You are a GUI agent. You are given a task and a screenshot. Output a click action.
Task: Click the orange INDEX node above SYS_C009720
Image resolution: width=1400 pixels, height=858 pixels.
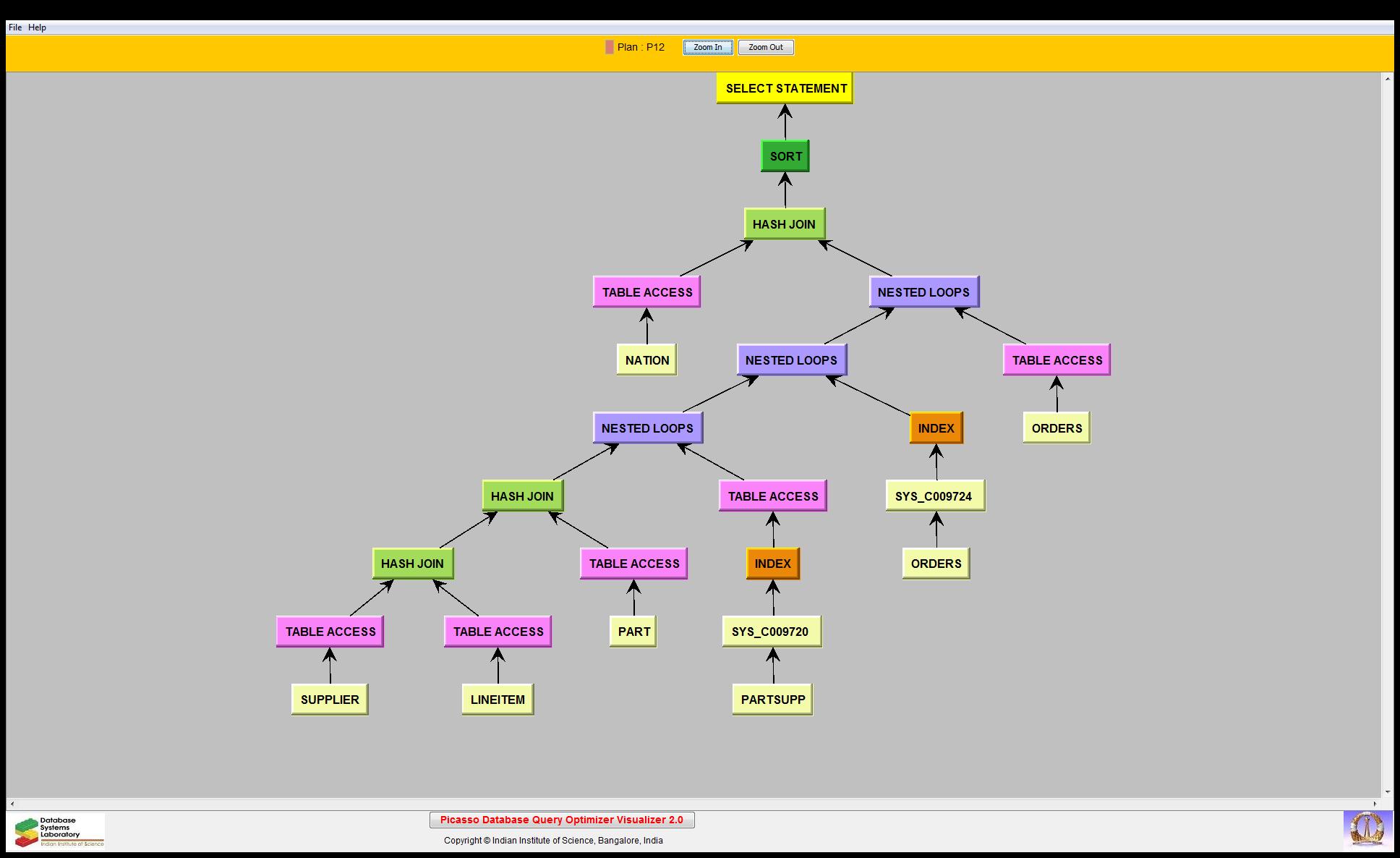click(772, 564)
